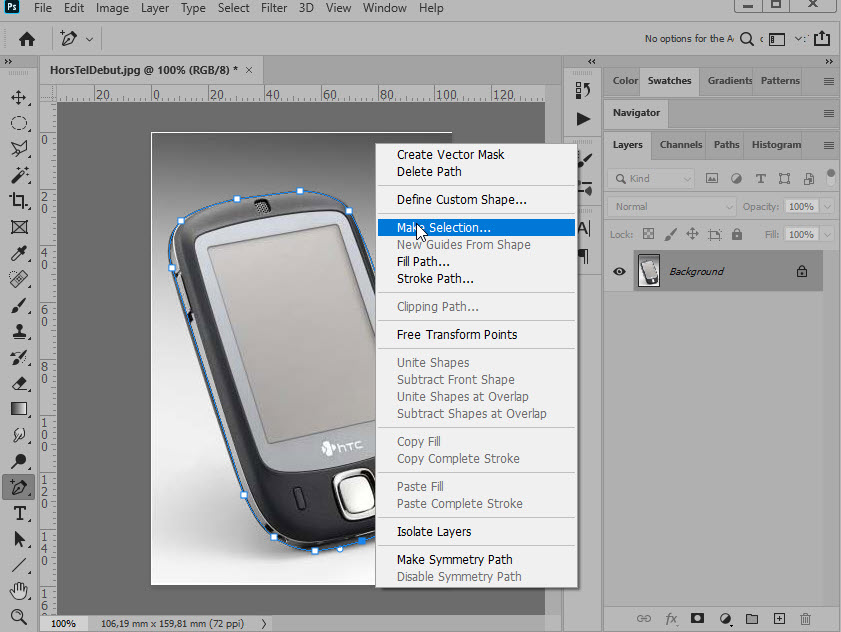Image resolution: width=841 pixels, height=632 pixels.
Task: Click the Link layers button
Action: click(644, 619)
